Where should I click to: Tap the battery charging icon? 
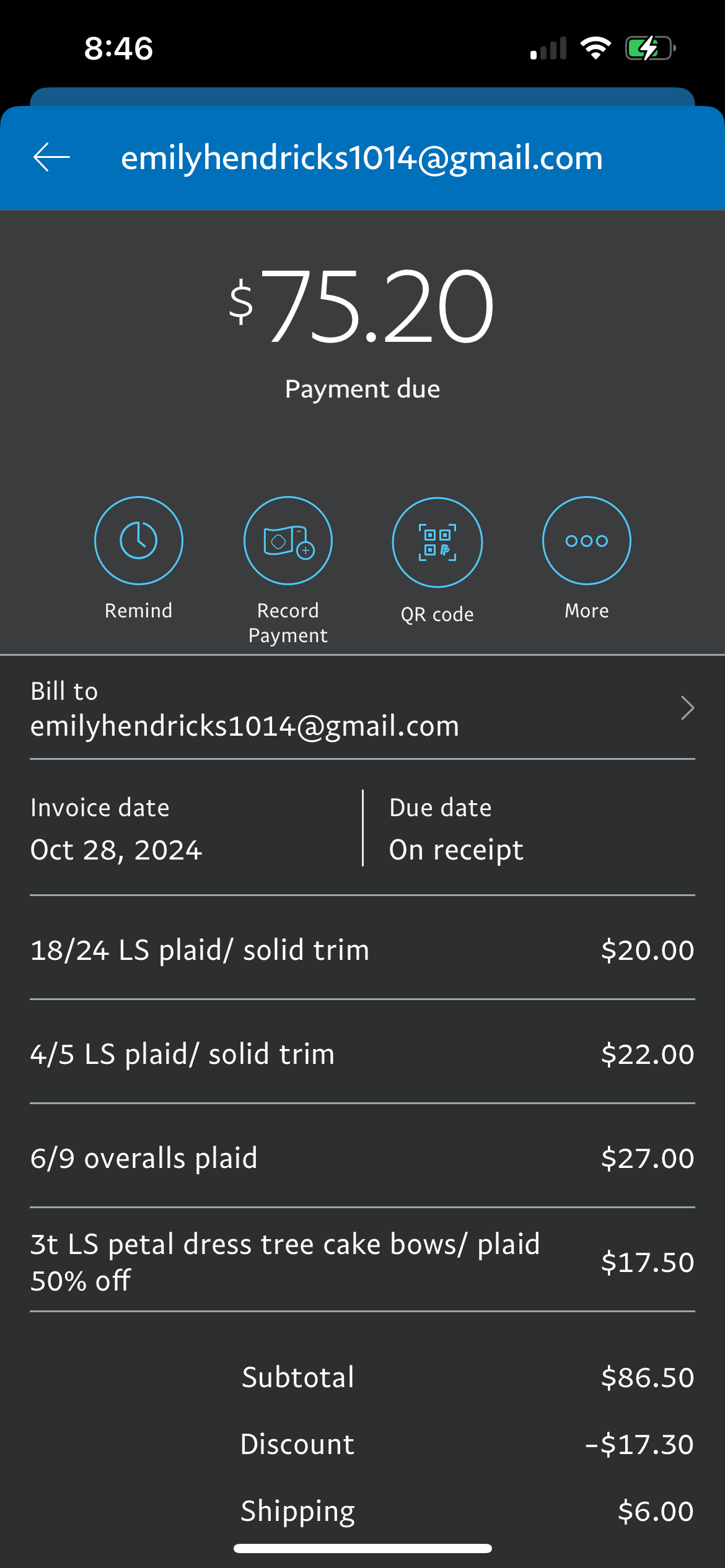click(649, 48)
